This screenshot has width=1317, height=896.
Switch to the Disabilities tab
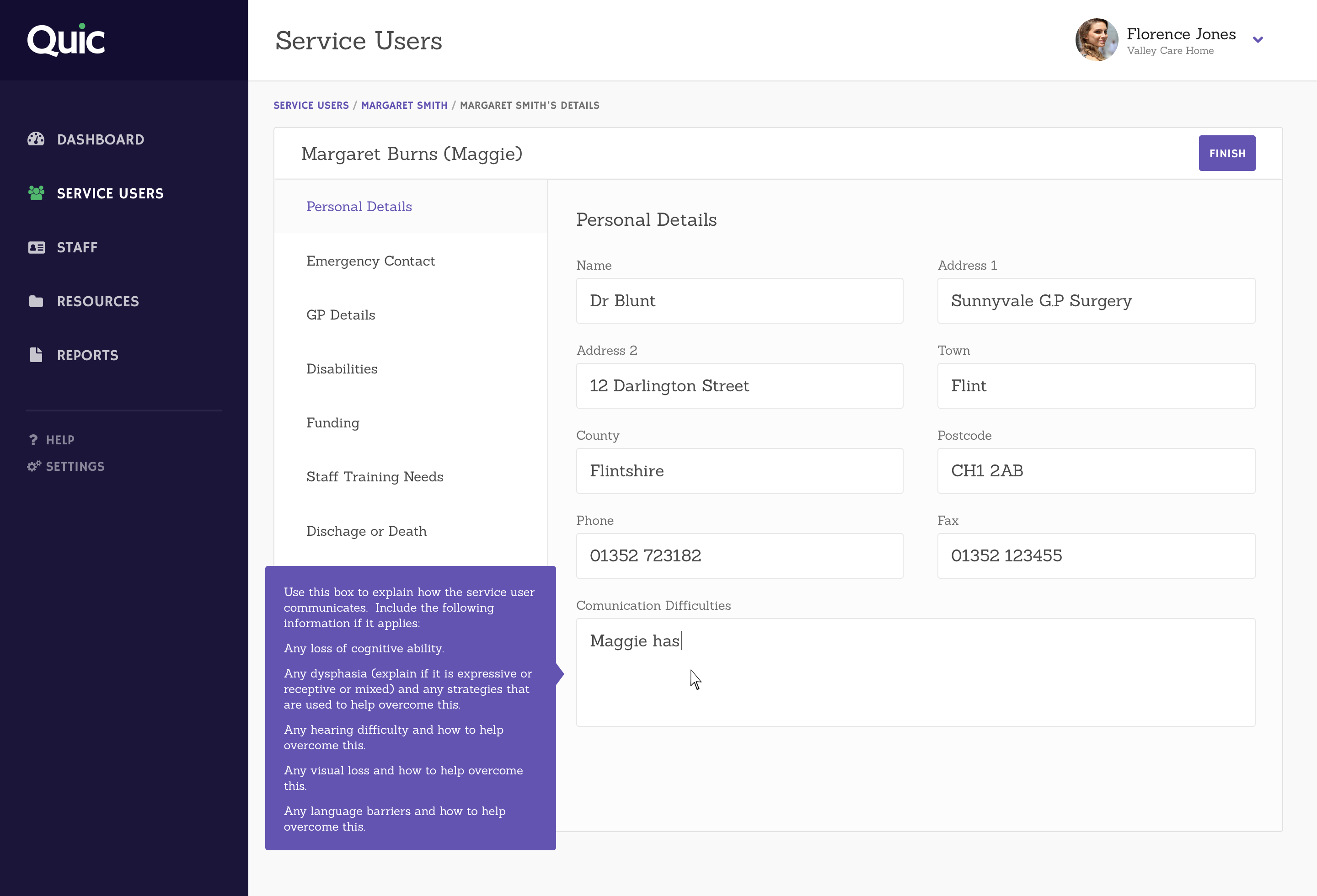[x=411, y=369]
